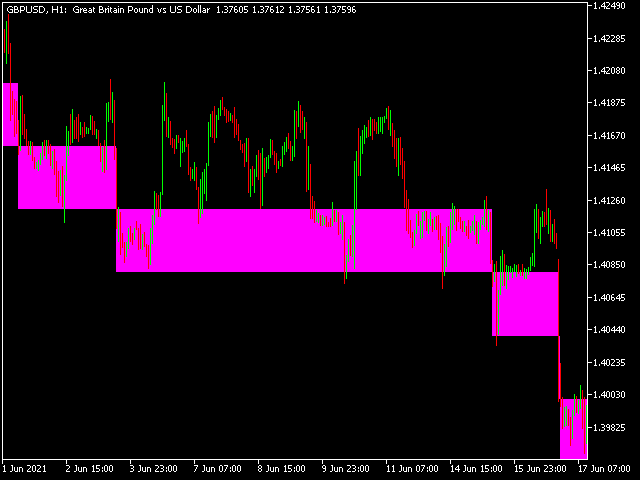The width and height of the screenshot is (640, 480).
Task: Click price label 1.42285
Action: click(609, 39)
